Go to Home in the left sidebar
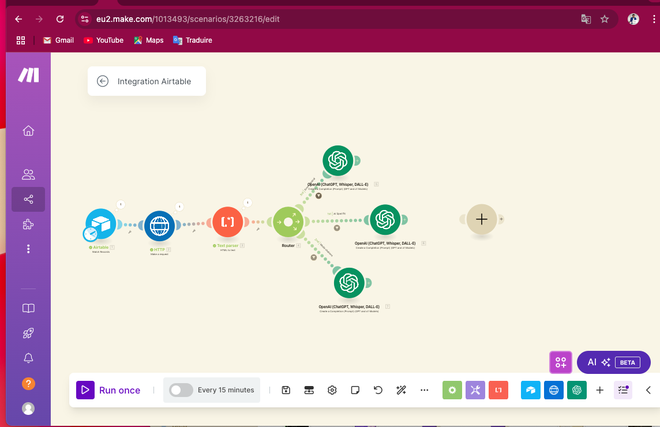The image size is (660, 427). 28,131
